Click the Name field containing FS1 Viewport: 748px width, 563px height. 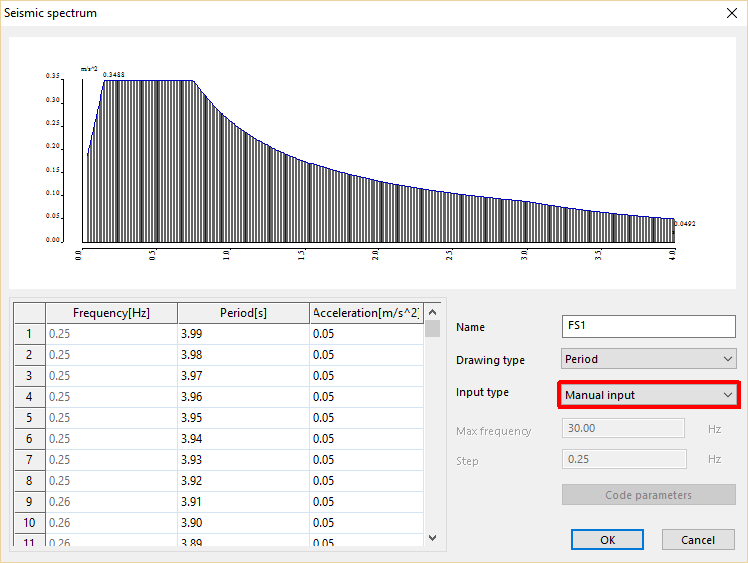(649, 326)
